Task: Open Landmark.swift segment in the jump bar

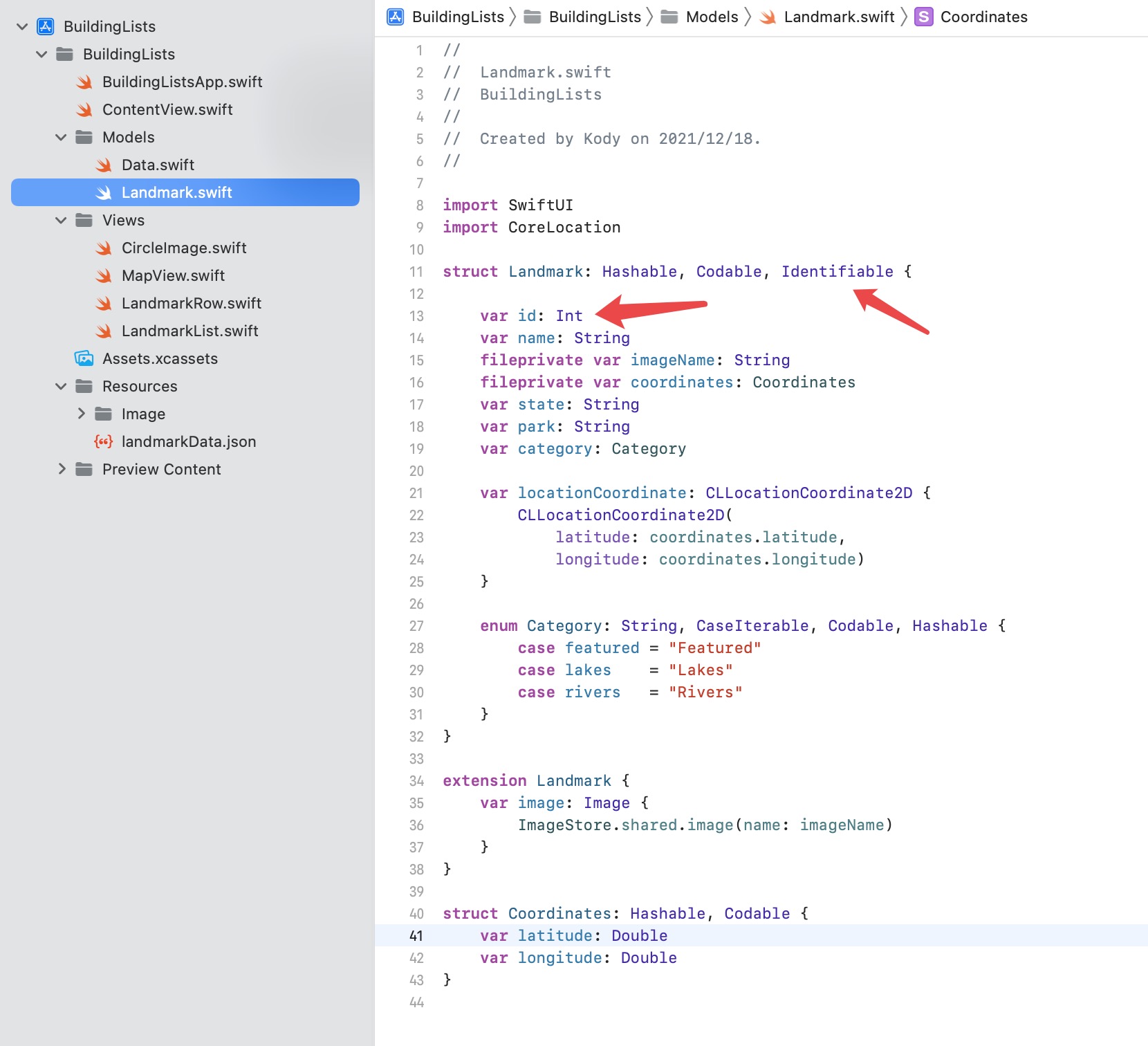Action: (x=839, y=17)
